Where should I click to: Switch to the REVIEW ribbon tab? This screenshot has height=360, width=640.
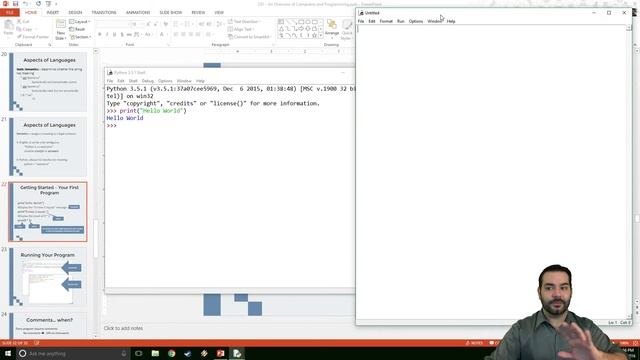(x=198, y=13)
